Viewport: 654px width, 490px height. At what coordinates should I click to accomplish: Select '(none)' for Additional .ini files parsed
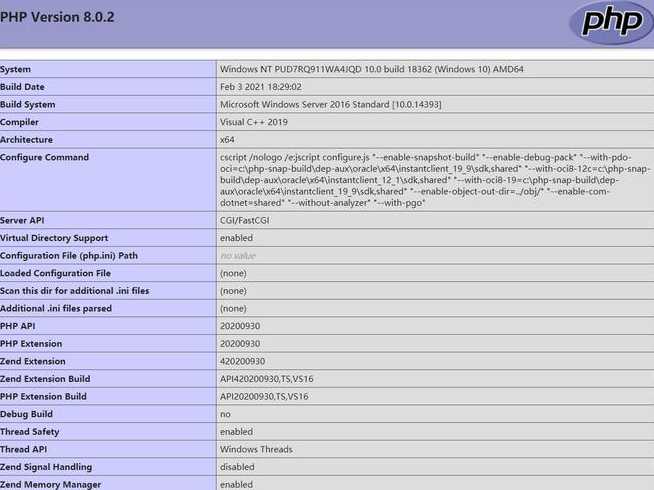pos(233,308)
